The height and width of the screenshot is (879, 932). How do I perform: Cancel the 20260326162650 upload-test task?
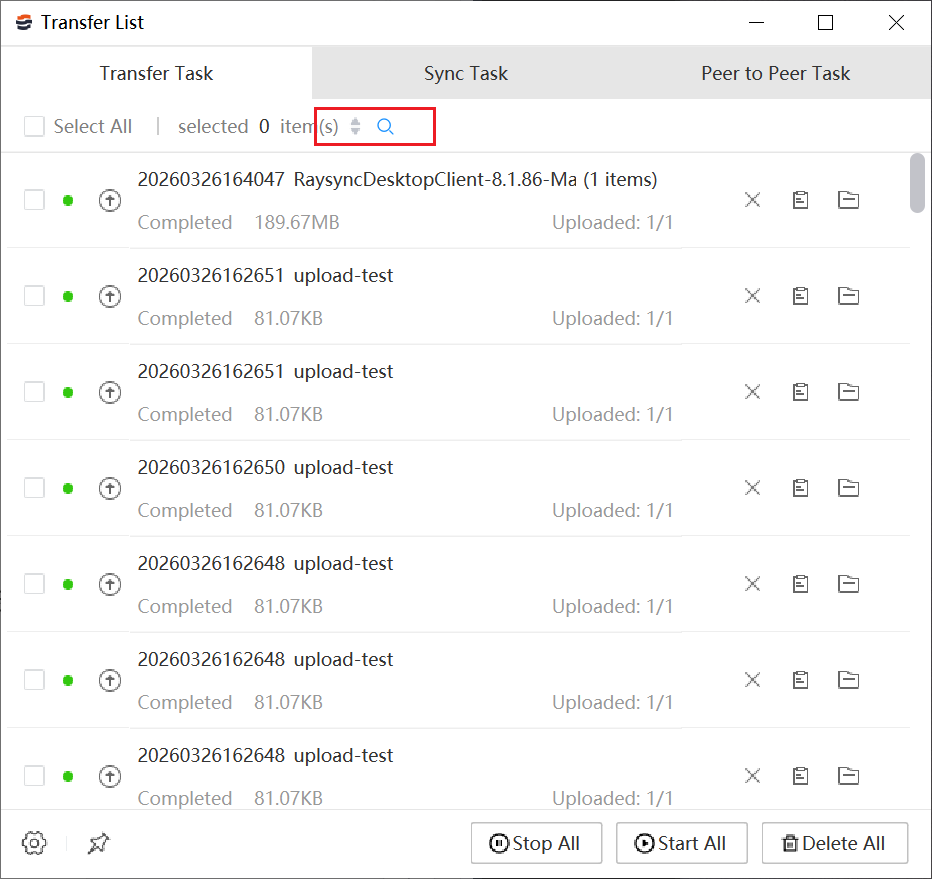[x=753, y=488]
